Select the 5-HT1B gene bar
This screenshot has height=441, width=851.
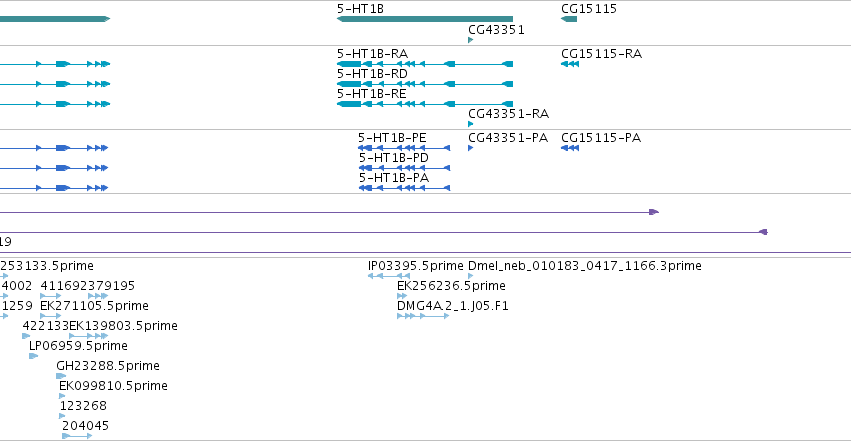425,19
